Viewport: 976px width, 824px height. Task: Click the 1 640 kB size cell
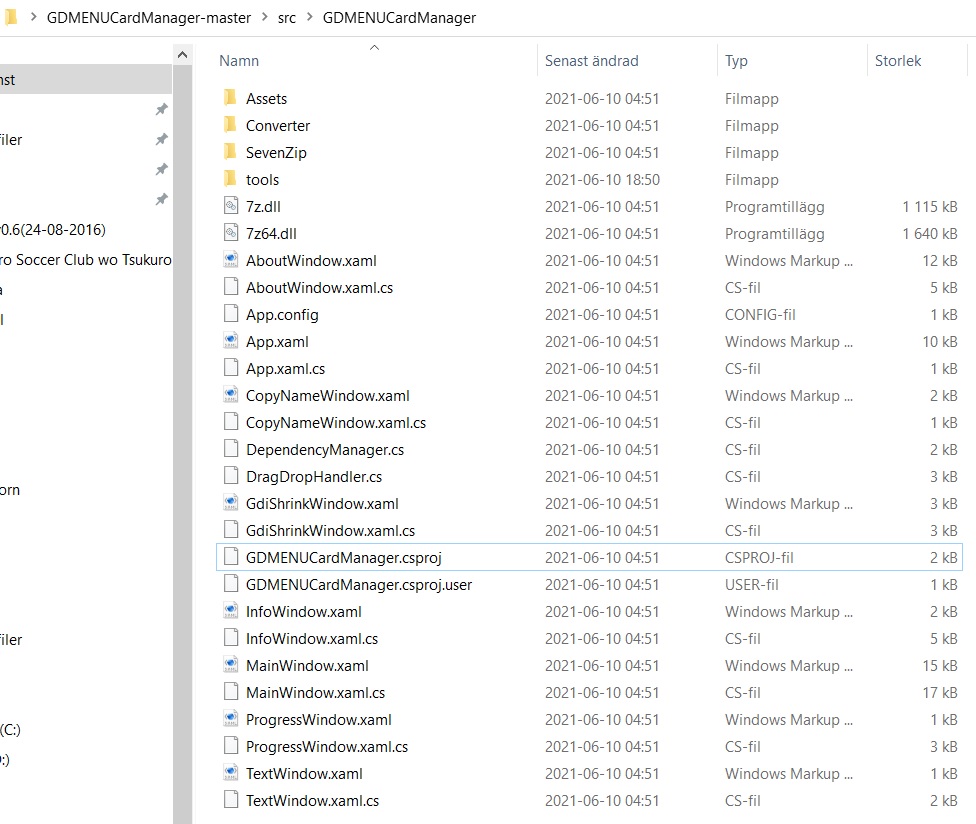(x=930, y=233)
